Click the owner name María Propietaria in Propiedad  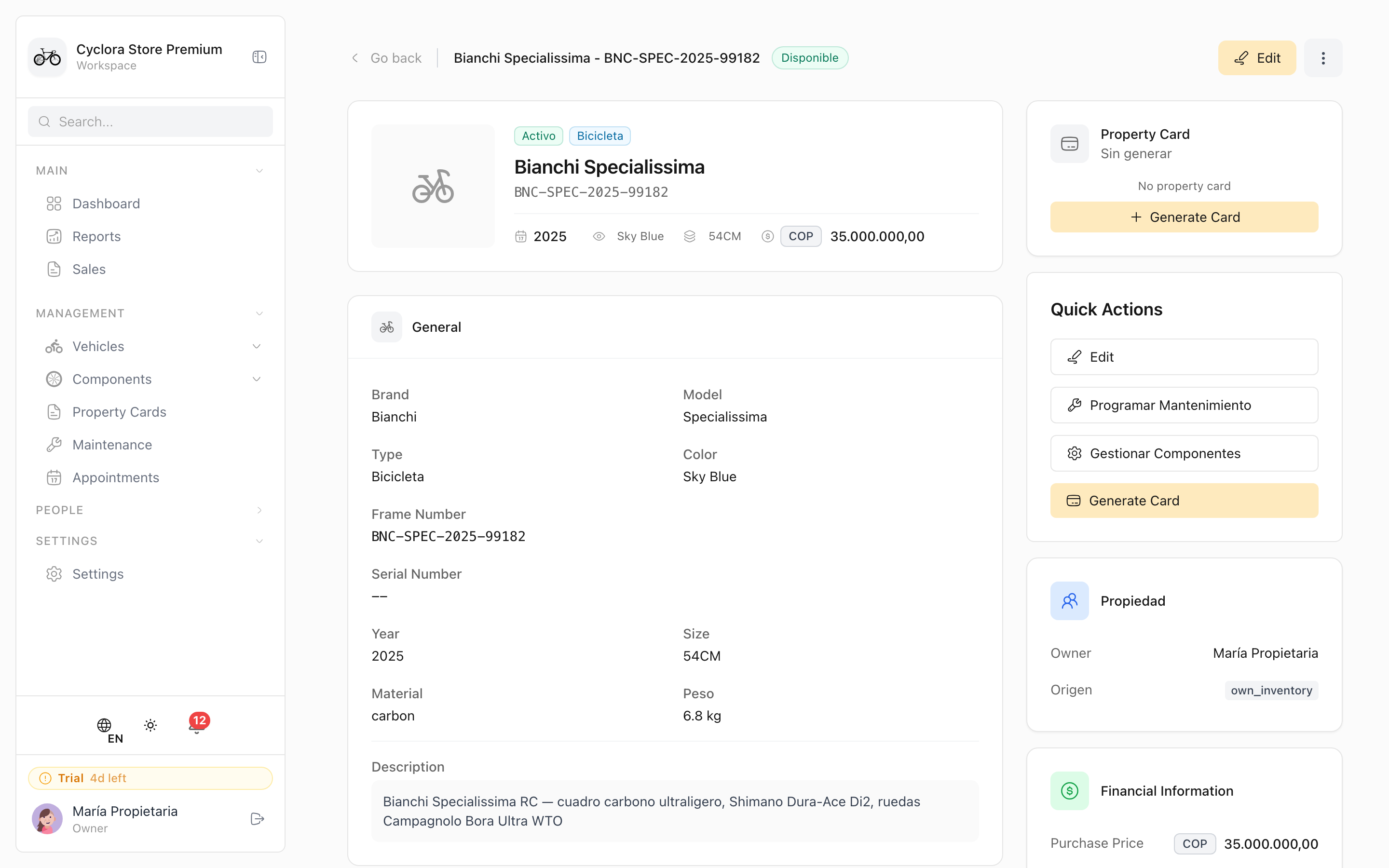click(x=1265, y=653)
